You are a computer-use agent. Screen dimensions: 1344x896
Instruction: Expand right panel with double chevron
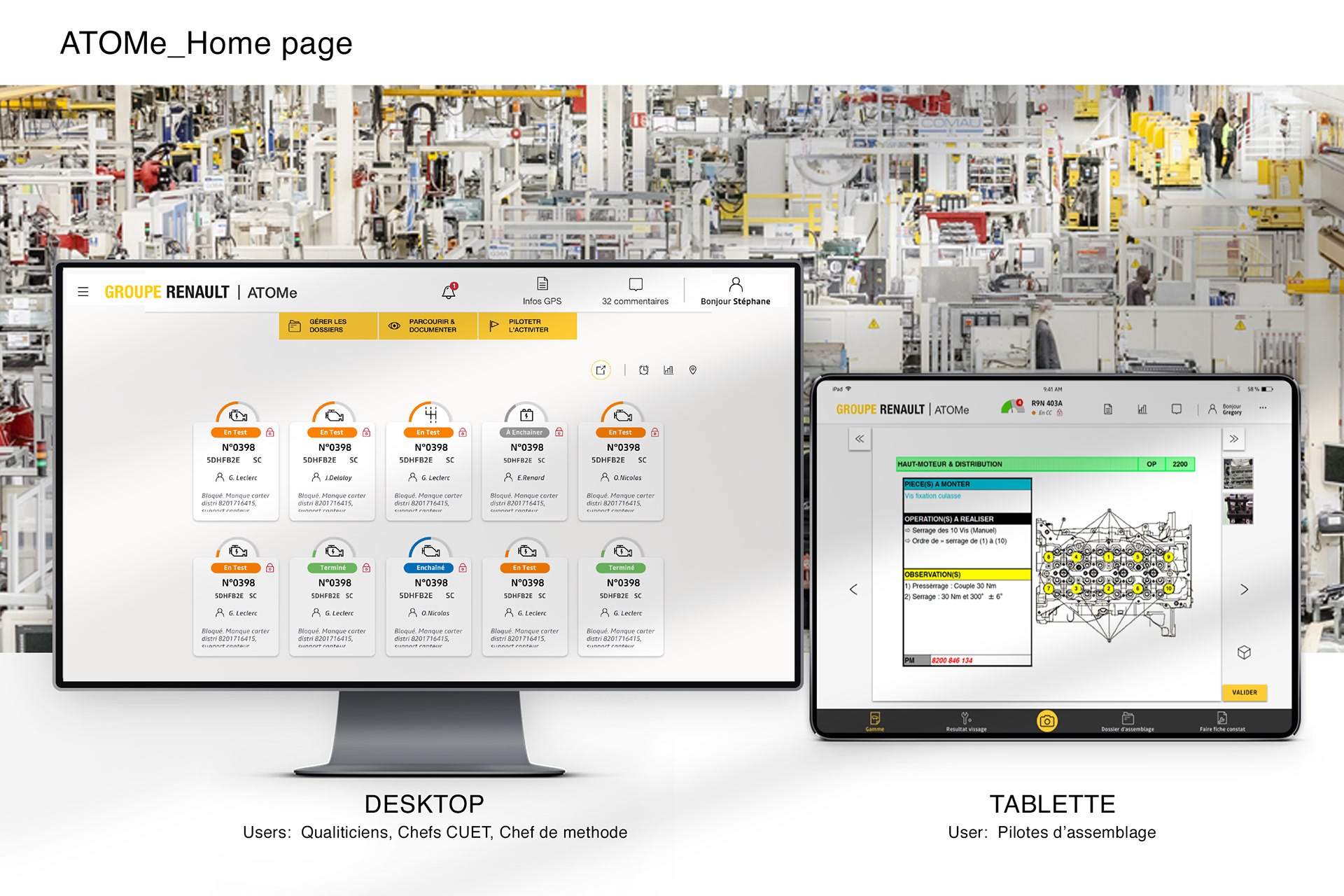1233,439
